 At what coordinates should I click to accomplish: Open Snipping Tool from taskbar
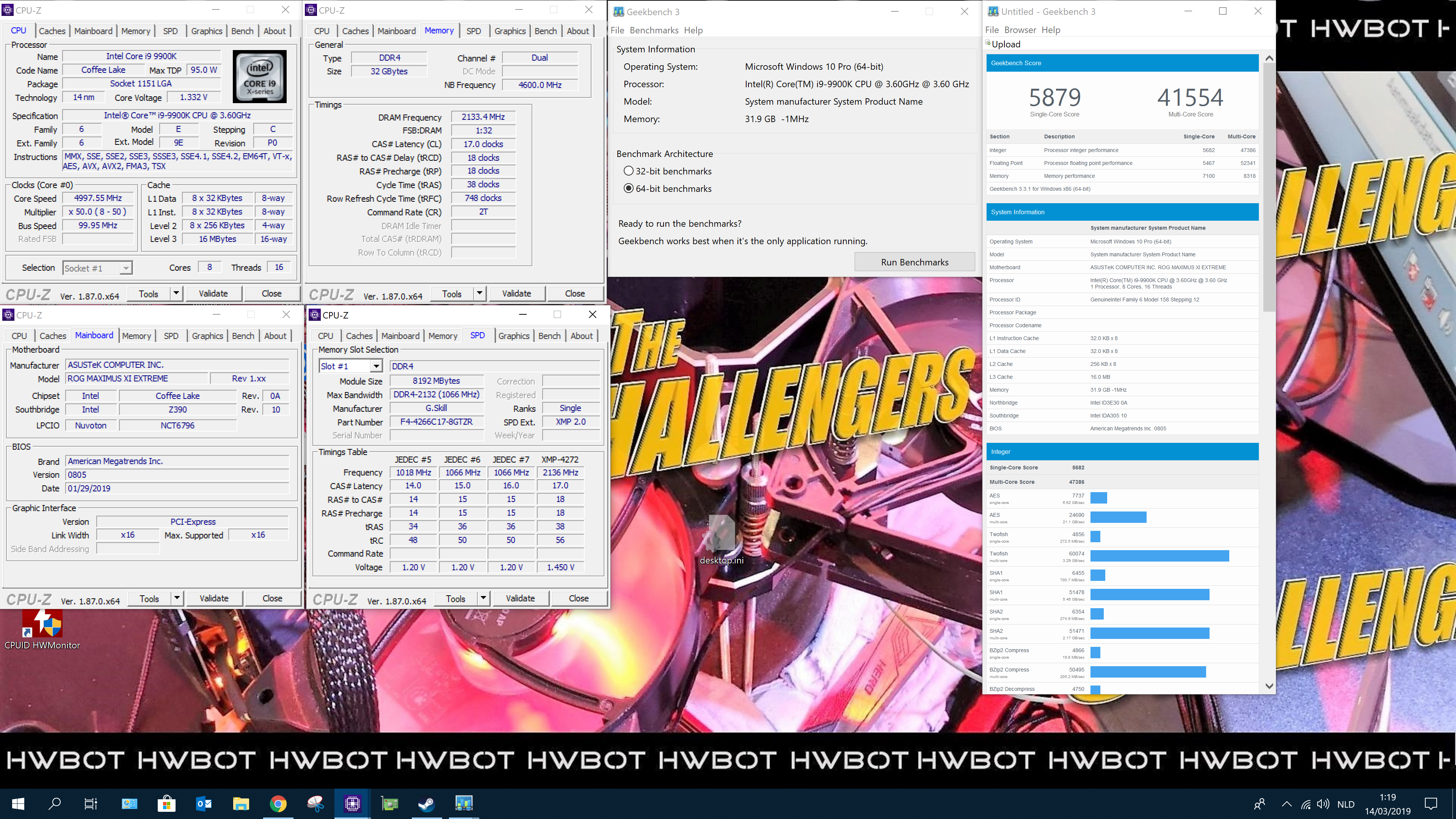coord(315,803)
